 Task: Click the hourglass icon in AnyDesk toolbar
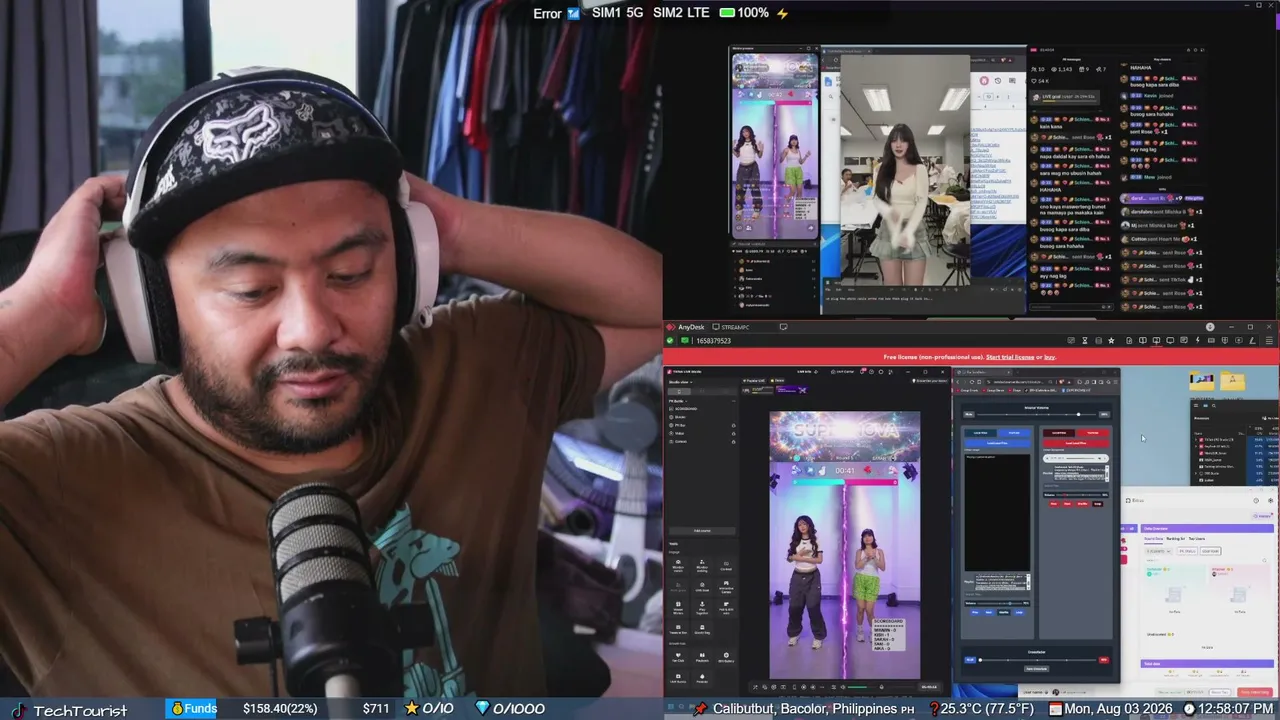point(1084,341)
